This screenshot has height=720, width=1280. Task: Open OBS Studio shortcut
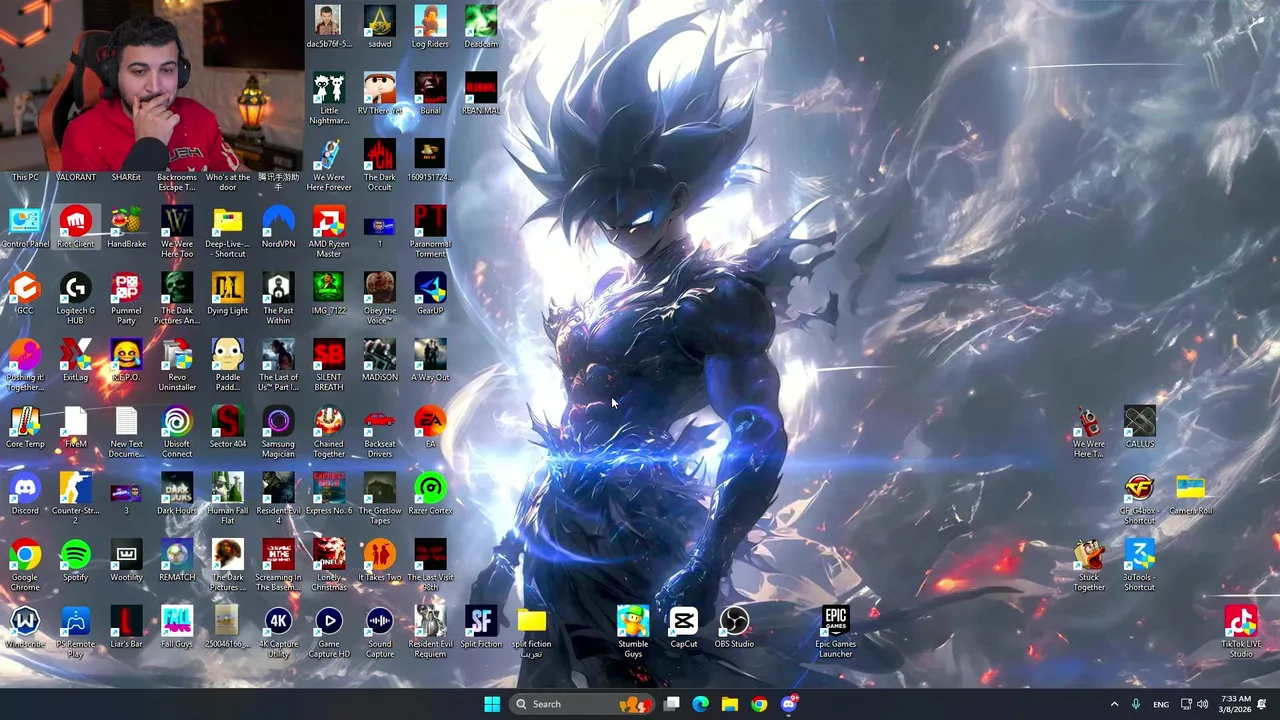pos(734,628)
